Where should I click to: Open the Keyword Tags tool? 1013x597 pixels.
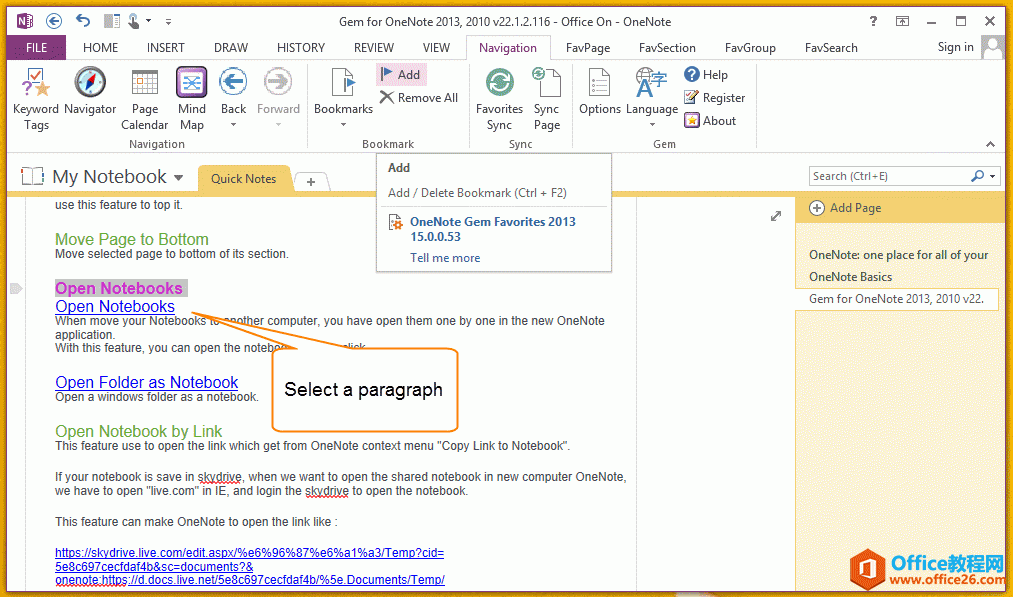[36, 99]
